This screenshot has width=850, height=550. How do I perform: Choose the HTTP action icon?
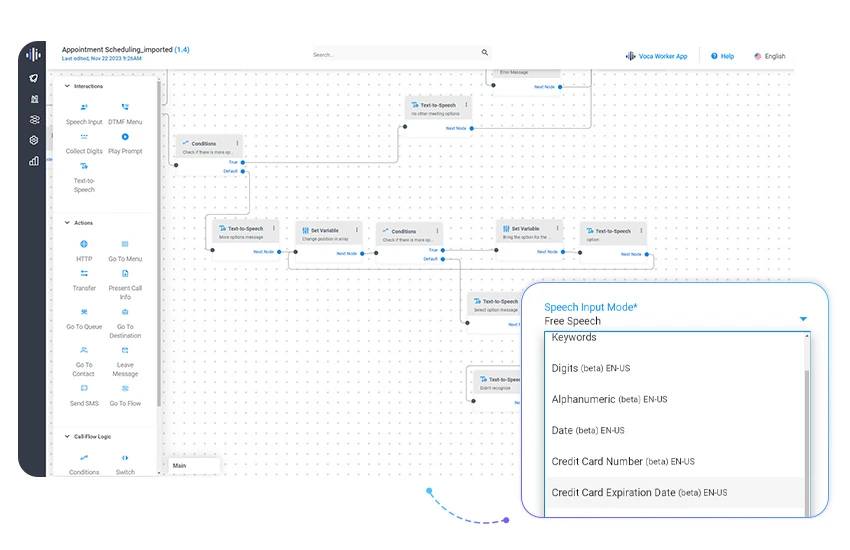click(84, 244)
